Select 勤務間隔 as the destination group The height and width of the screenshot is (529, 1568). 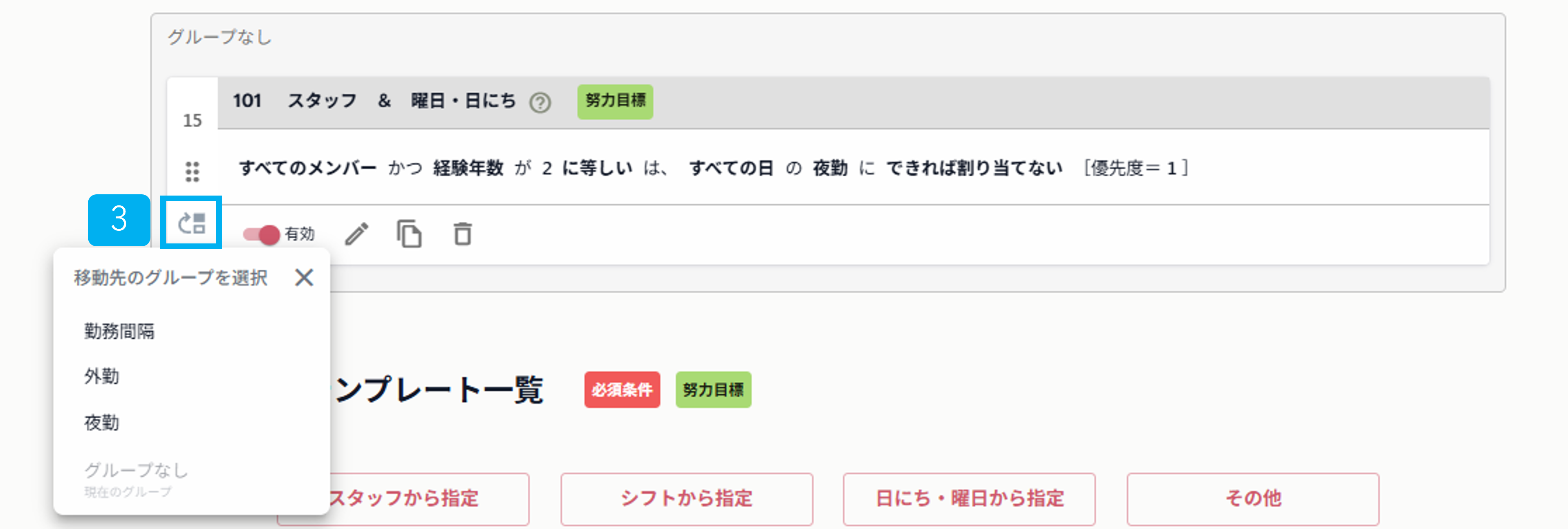(119, 331)
